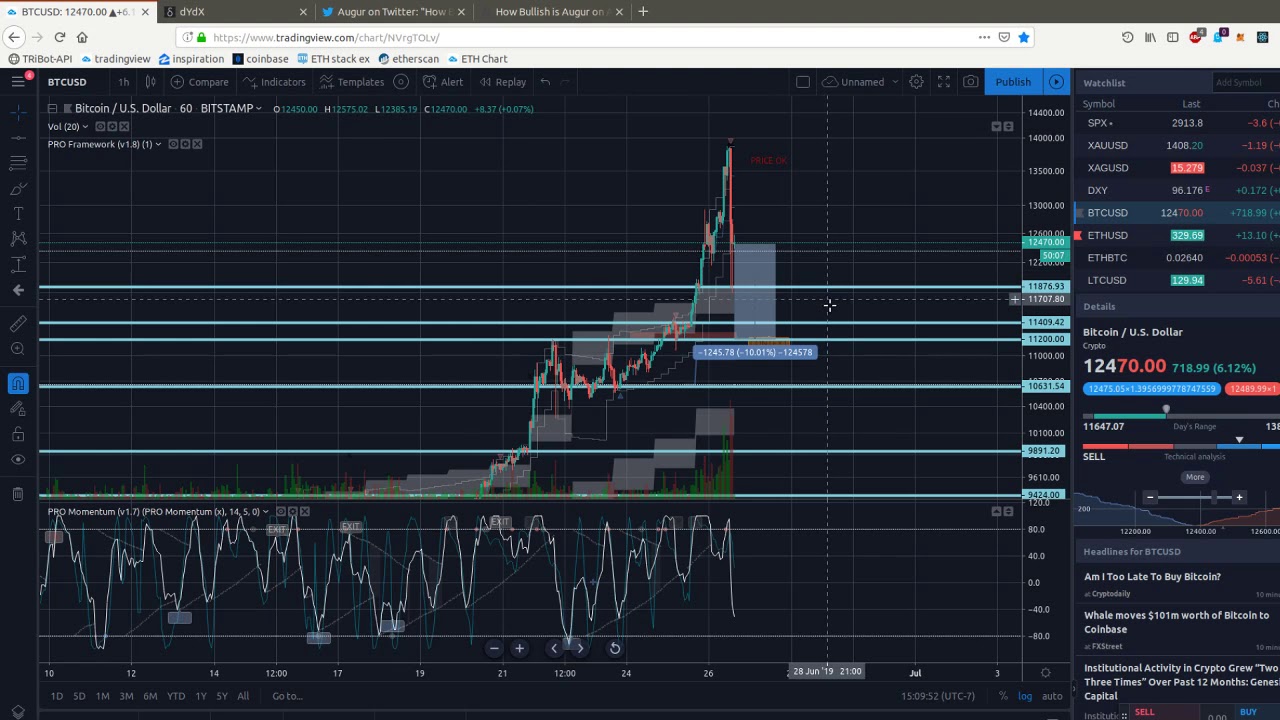Remove the Vol (20) indicator
The height and width of the screenshot is (720, 1280).
[x=124, y=127]
